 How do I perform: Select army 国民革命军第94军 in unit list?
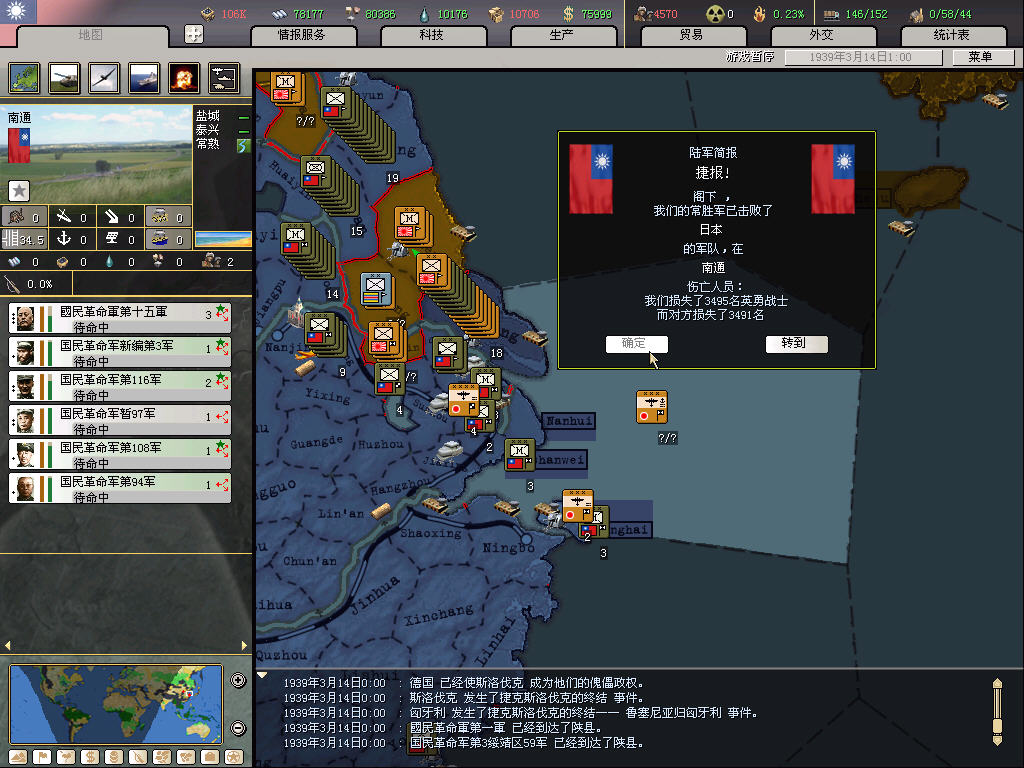point(120,488)
